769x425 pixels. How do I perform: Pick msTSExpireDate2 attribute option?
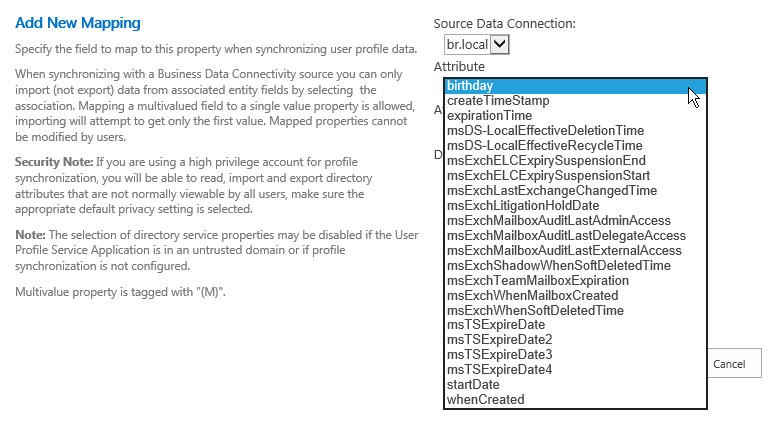coord(575,340)
